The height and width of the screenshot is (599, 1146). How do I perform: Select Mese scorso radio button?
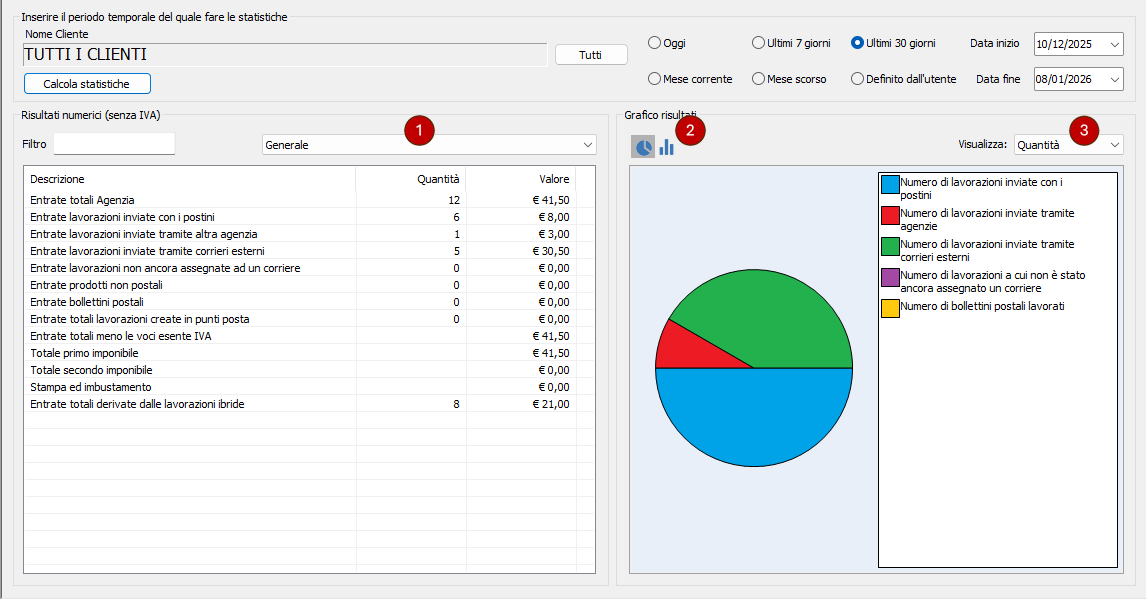coord(758,79)
